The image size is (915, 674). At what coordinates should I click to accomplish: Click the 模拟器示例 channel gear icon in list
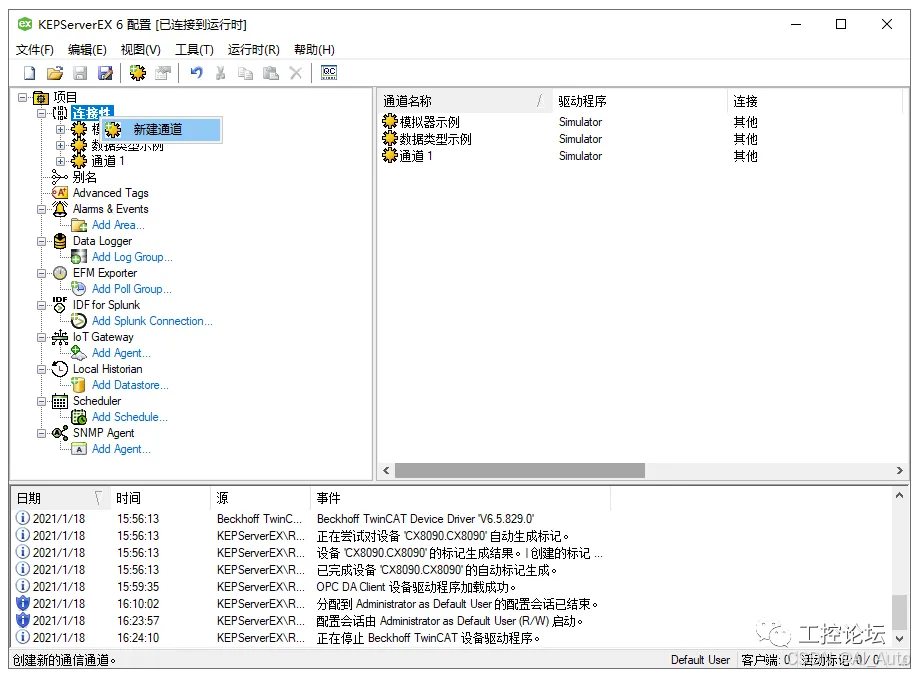[390, 121]
